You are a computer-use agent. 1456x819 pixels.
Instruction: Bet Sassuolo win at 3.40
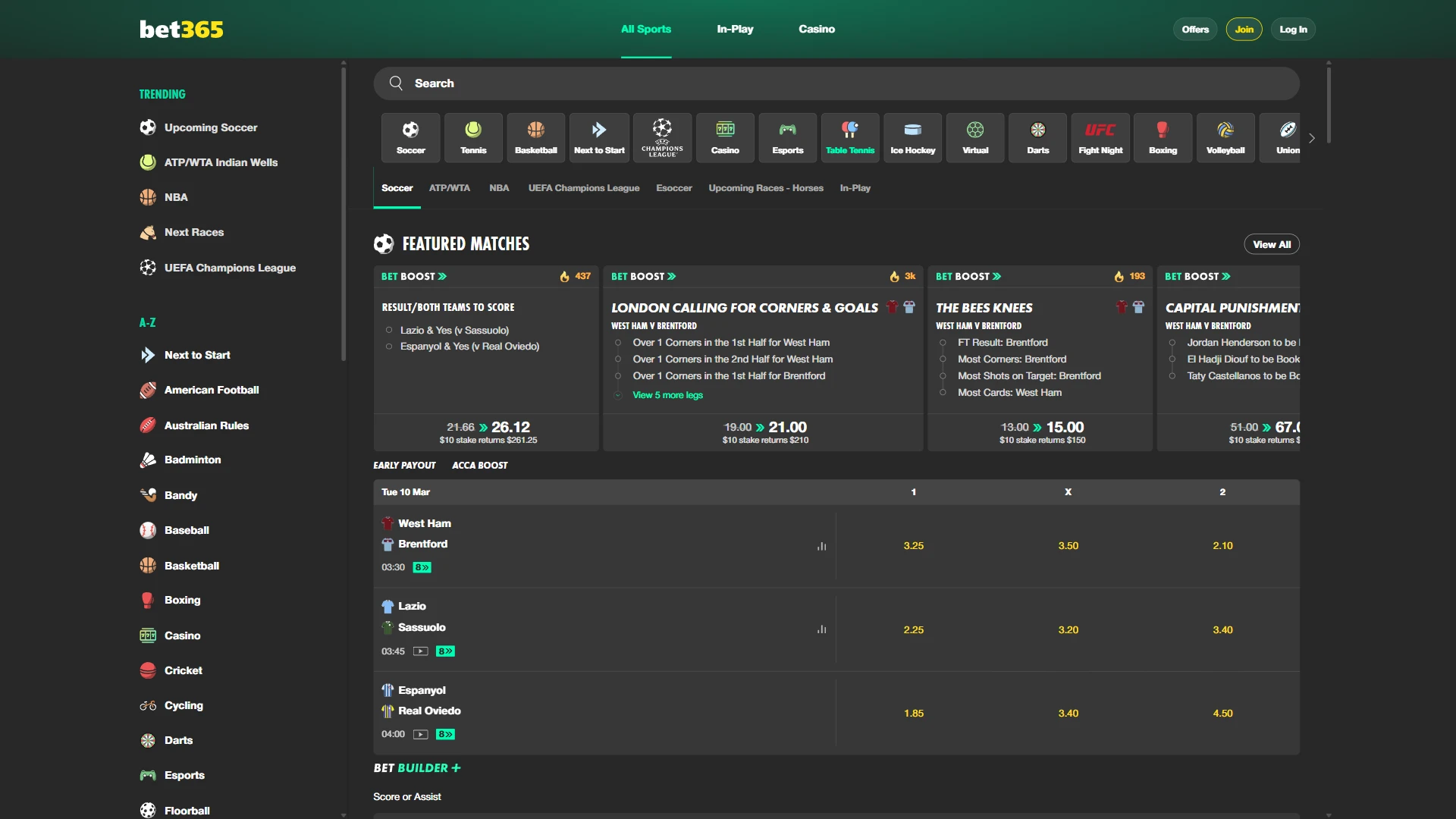(1222, 629)
